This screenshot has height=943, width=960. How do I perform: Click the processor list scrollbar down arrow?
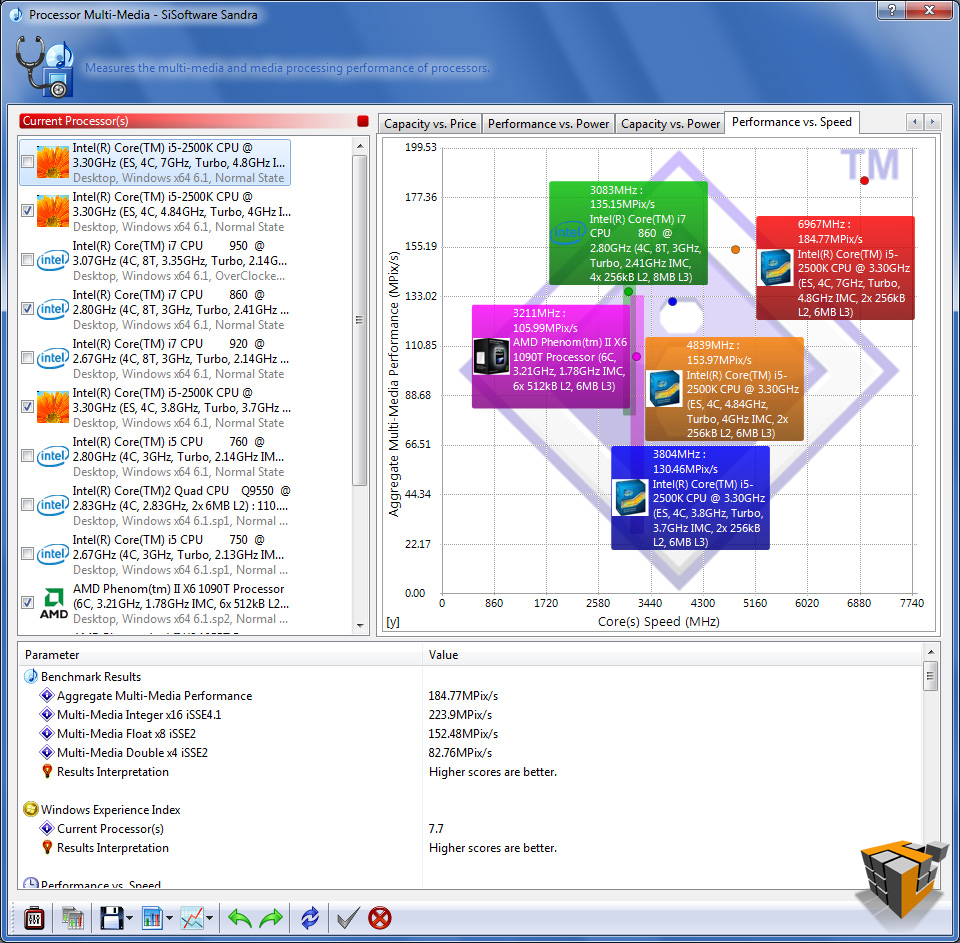[360, 626]
